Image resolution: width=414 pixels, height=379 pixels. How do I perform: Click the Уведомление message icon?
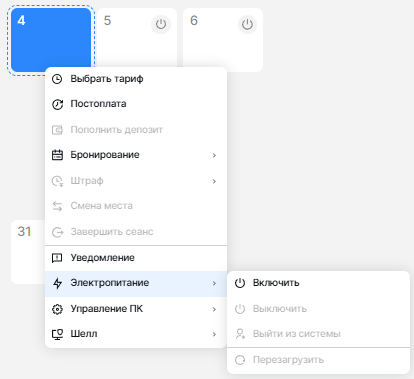tap(57, 258)
